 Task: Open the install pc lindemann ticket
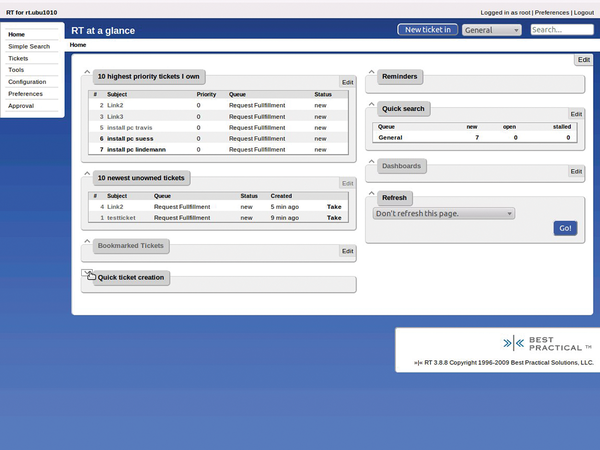click(137, 149)
